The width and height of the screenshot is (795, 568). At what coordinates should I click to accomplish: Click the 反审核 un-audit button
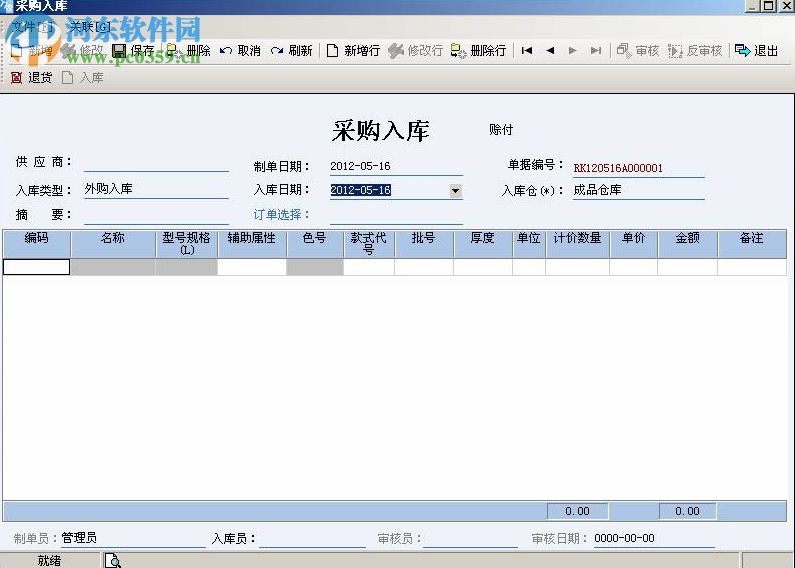tap(695, 50)
